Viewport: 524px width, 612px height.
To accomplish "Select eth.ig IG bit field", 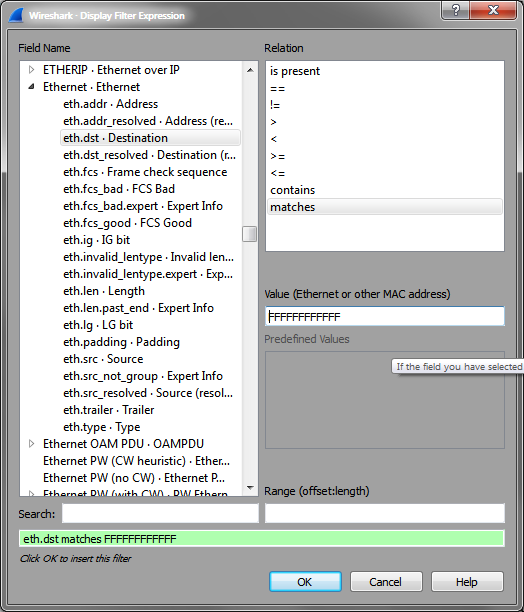I will 96,240.
